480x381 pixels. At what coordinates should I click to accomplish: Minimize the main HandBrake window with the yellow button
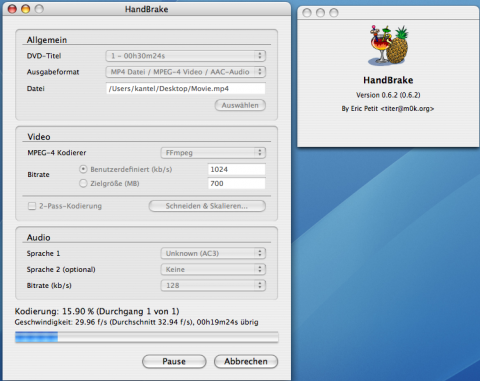pyautogui.click(x=26, y=9)
